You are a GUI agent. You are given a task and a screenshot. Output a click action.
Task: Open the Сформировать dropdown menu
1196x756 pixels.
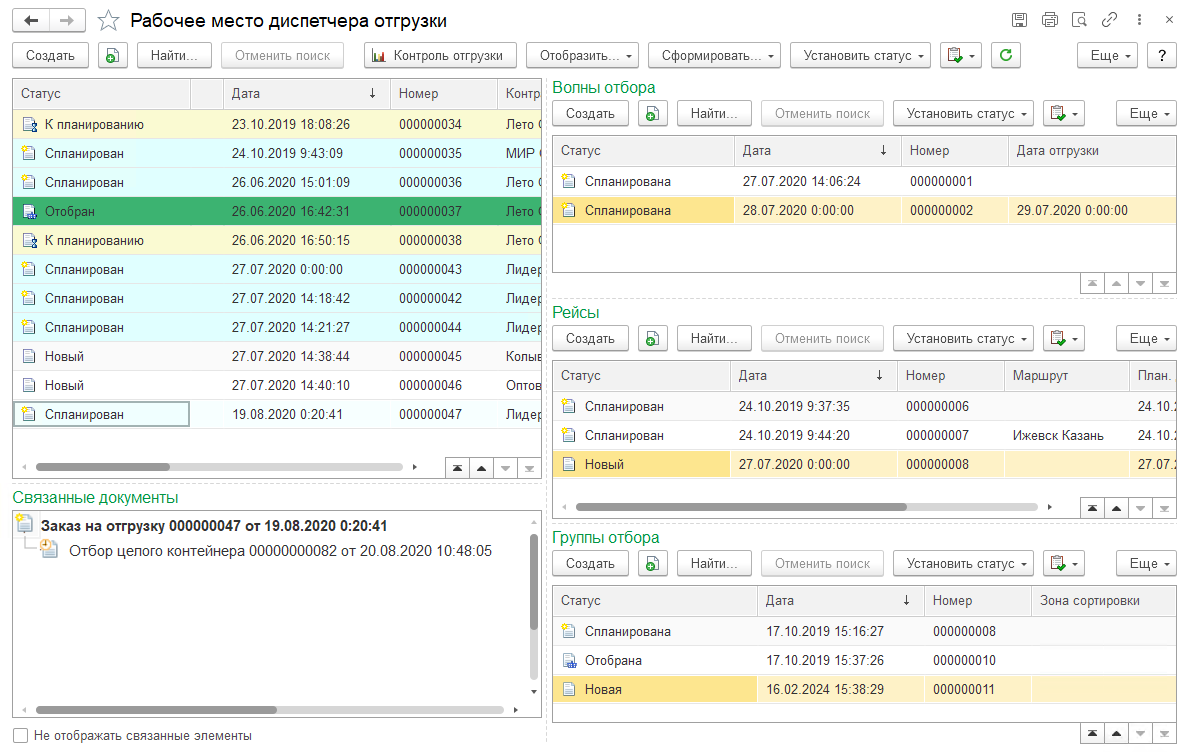pyautogui.click(x=714, y=56)
